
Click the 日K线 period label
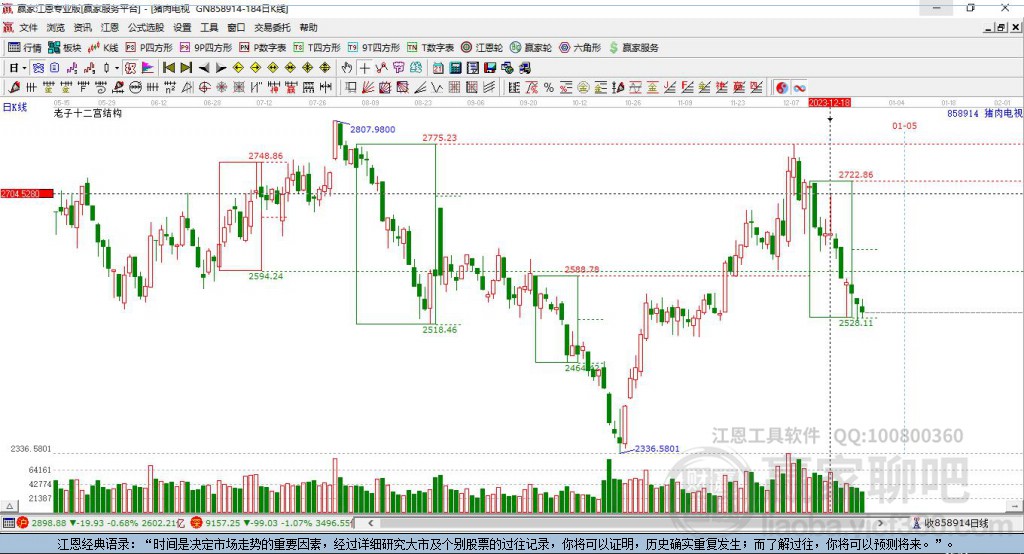(x=14, y=107)
